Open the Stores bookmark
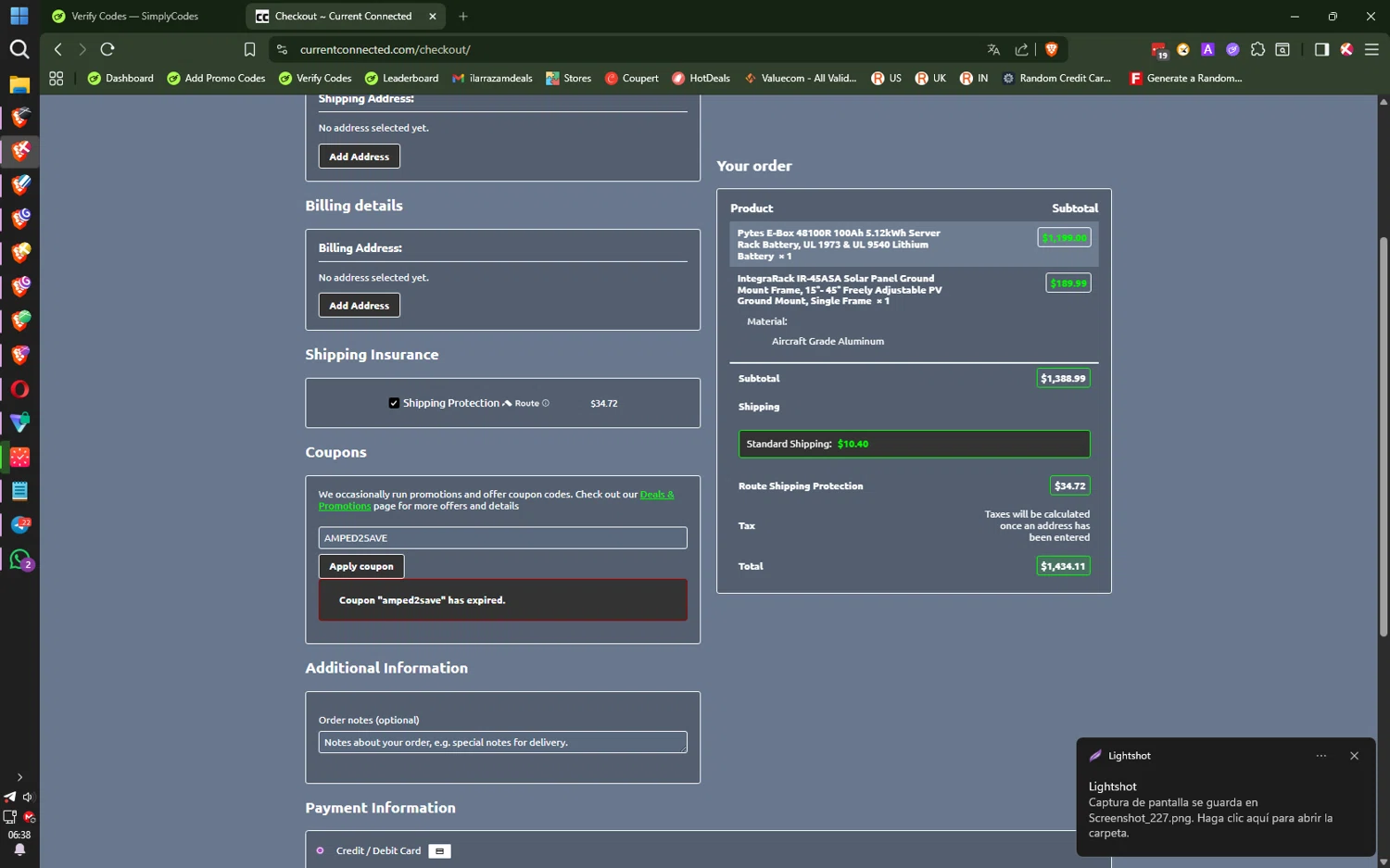This screenshot has height=868, width=1390. tap(568, 78)
